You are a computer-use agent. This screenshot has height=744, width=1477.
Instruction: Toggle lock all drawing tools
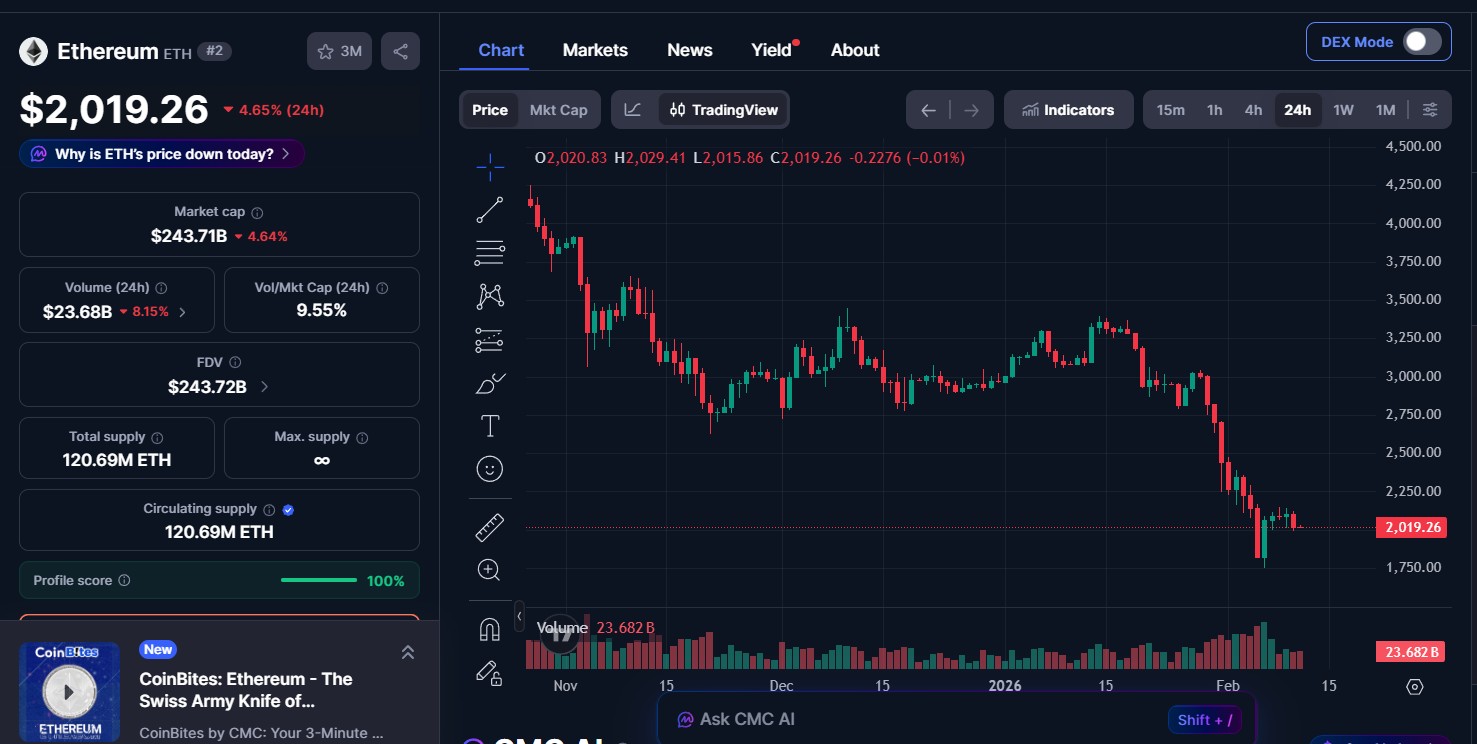tap(489, 672)
